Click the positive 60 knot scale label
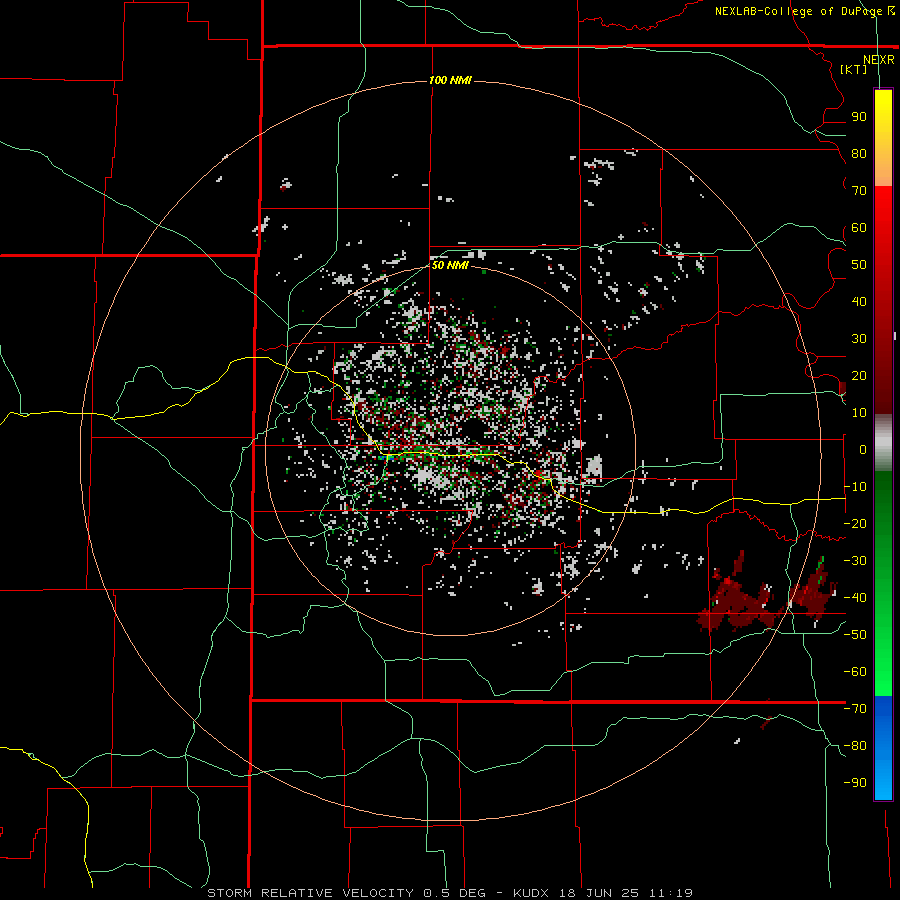This screenshot has width=900, height=900. 859,227
